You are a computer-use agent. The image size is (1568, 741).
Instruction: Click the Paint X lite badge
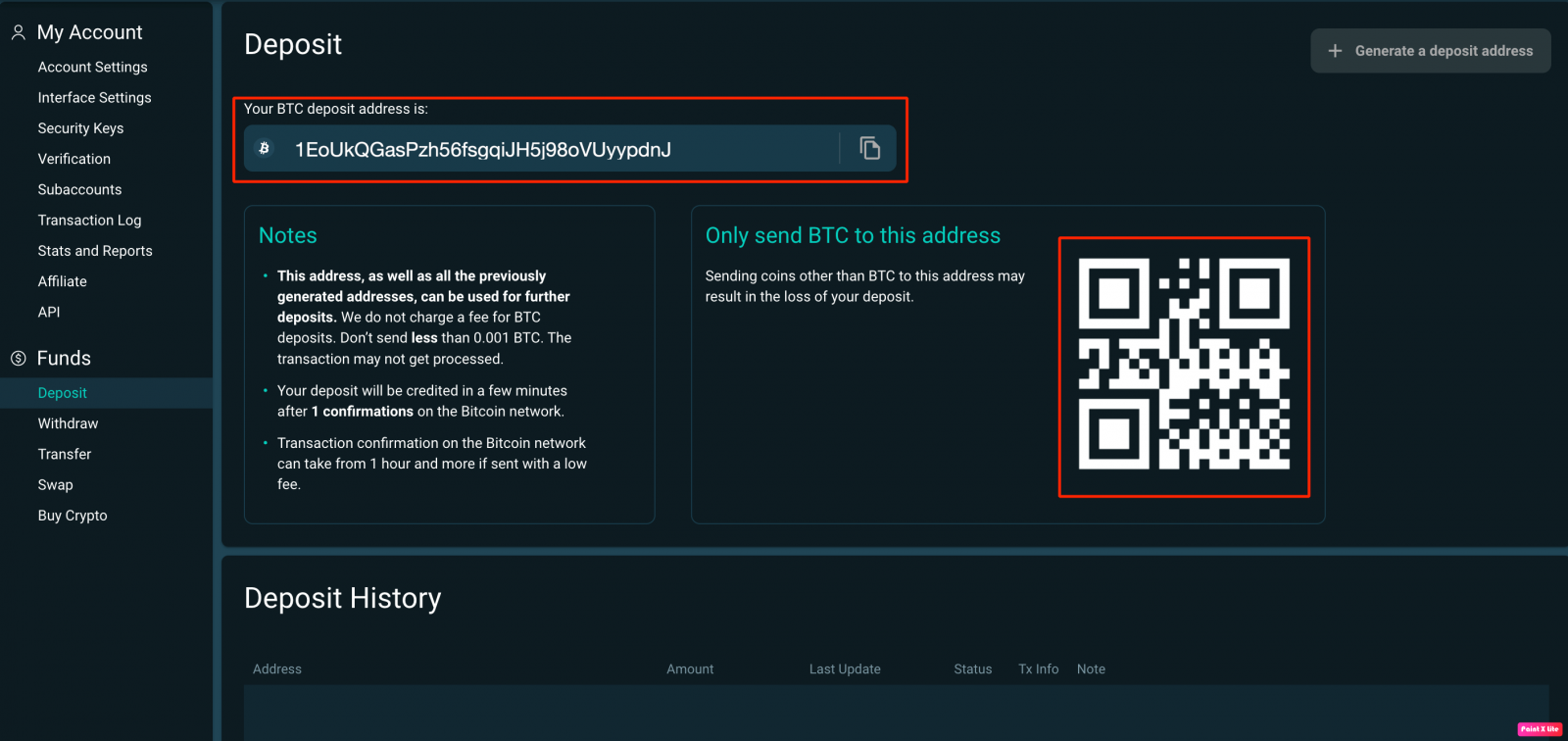point(1540,729)
